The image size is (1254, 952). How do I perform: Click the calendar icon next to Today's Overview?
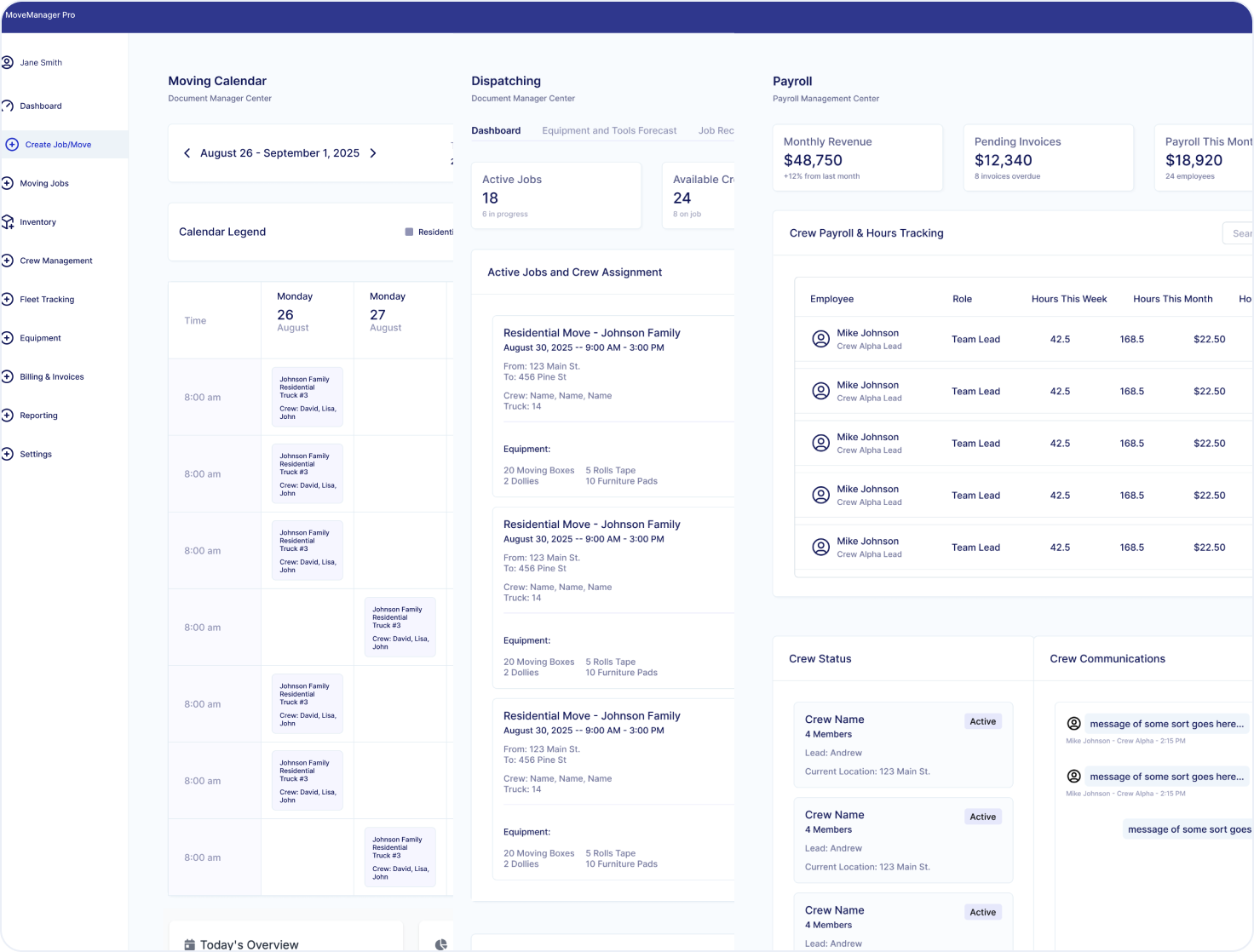click(x=189, y=944)
